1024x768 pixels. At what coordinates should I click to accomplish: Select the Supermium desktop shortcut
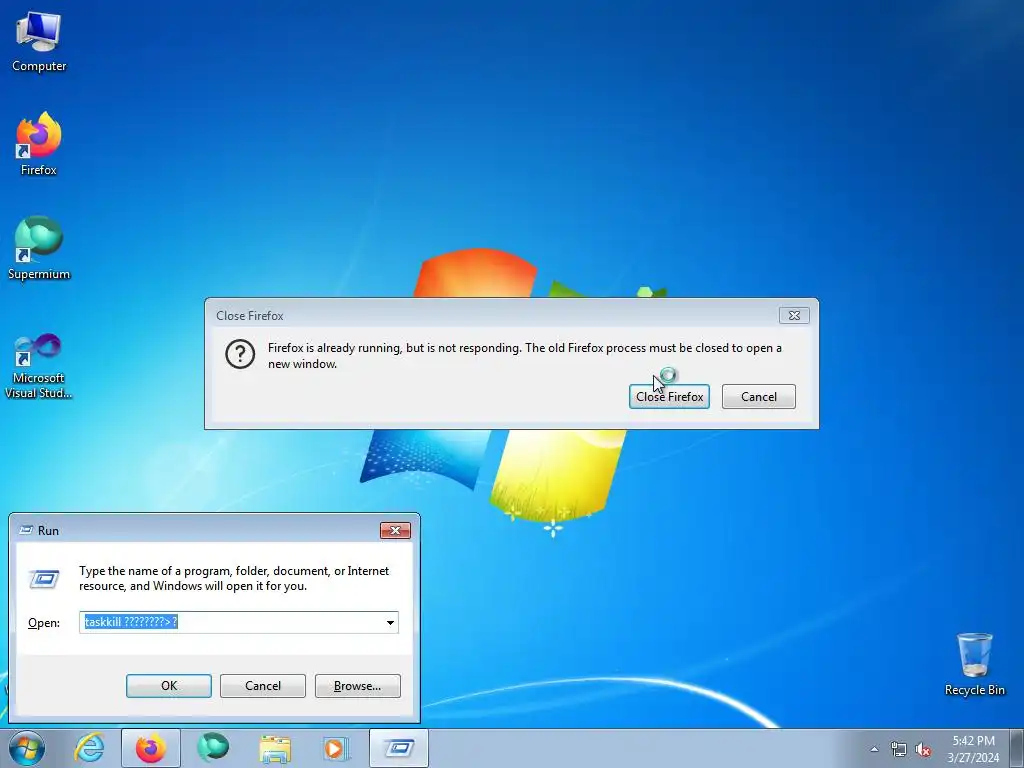click(39, 248)
